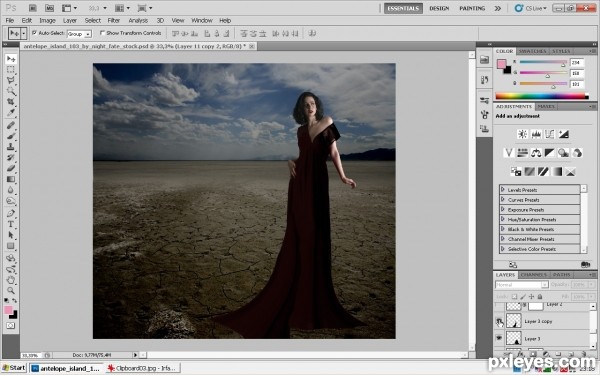This screenshot has width=600, height=375.
Task: Select the Brush tool
Action: coord(11,136)
